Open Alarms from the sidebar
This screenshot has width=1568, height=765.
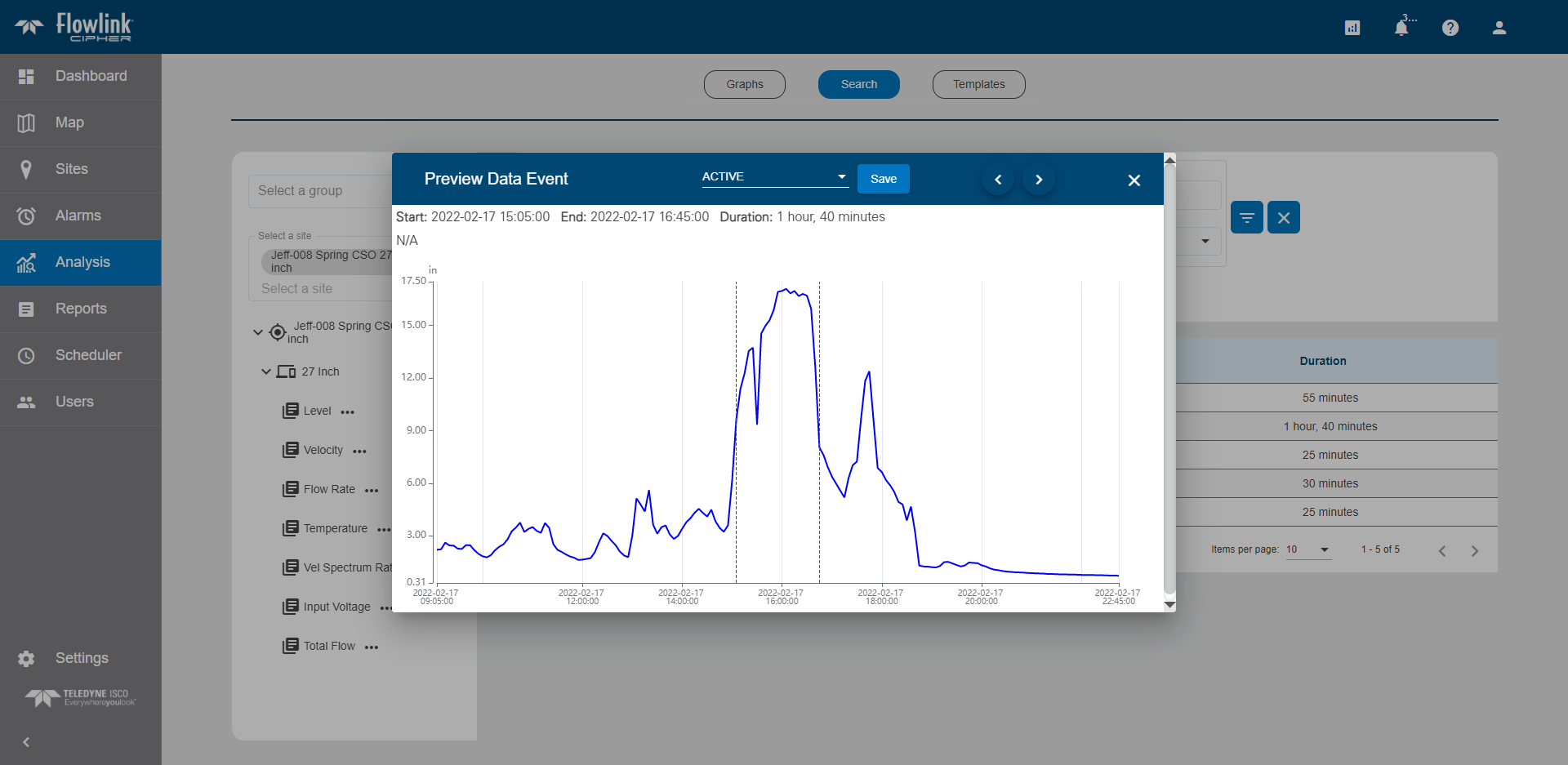[x=78, y=216]
